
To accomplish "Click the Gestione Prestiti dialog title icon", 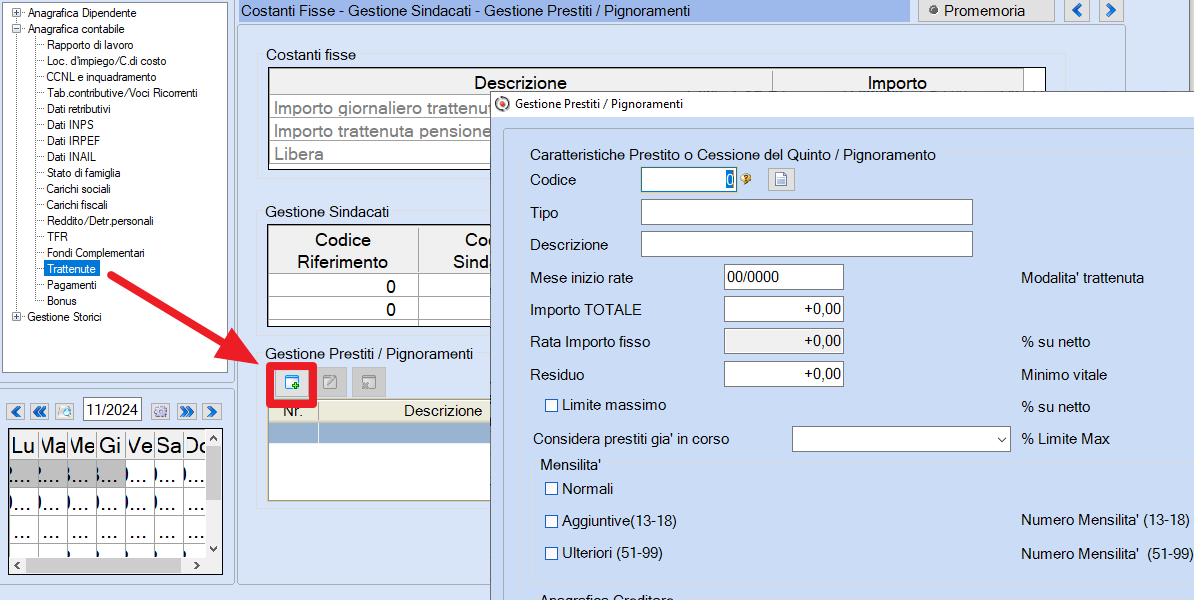I will (502, 104).
